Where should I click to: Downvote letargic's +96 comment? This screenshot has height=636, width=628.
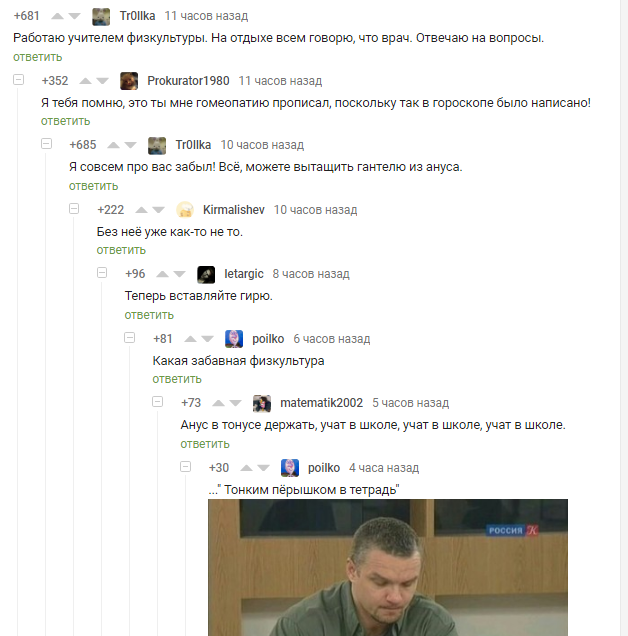(x=179, y=274)
